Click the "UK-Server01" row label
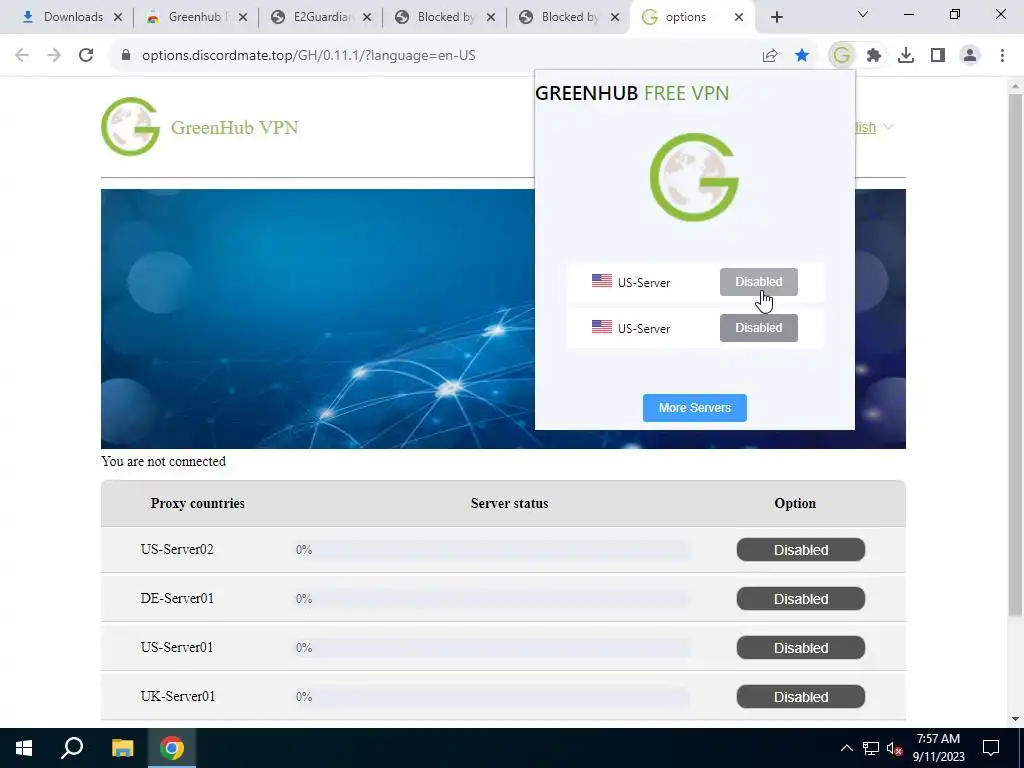 [x=178, y=696]
